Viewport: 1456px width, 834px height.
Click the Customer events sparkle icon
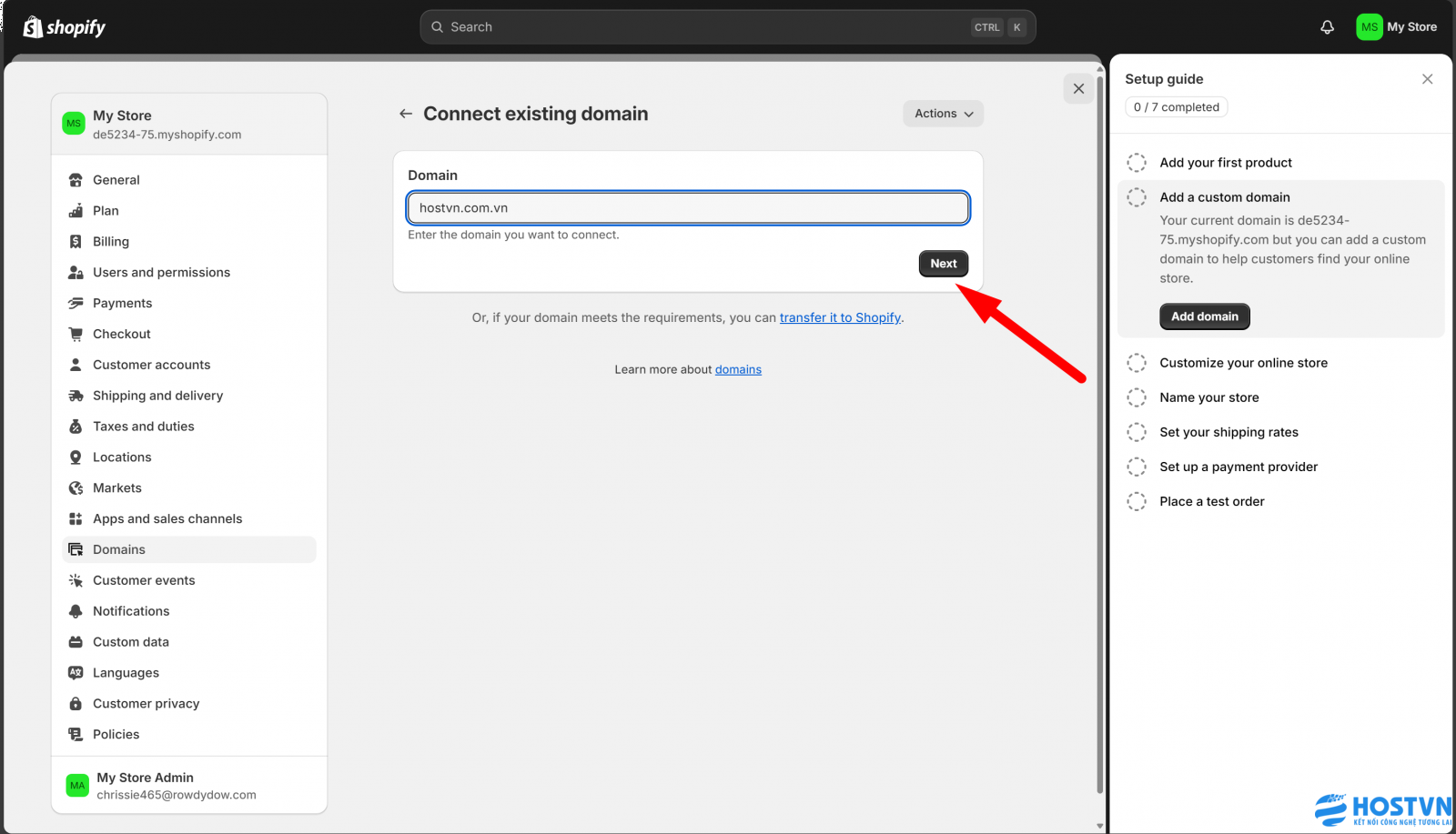coord(76,580)
